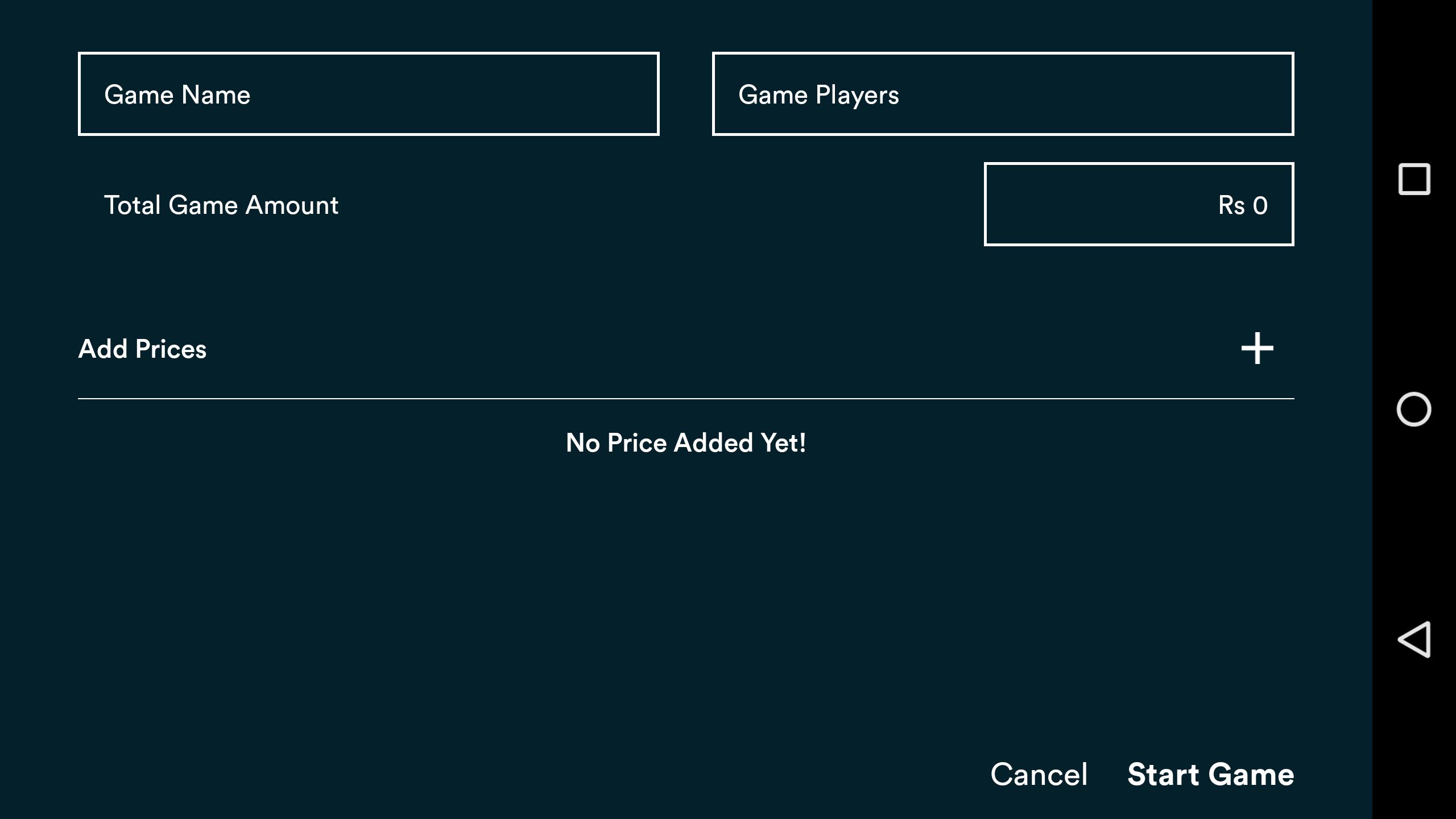Begin the game with Start Game

pyautogui.click(x=1210, y=774)
